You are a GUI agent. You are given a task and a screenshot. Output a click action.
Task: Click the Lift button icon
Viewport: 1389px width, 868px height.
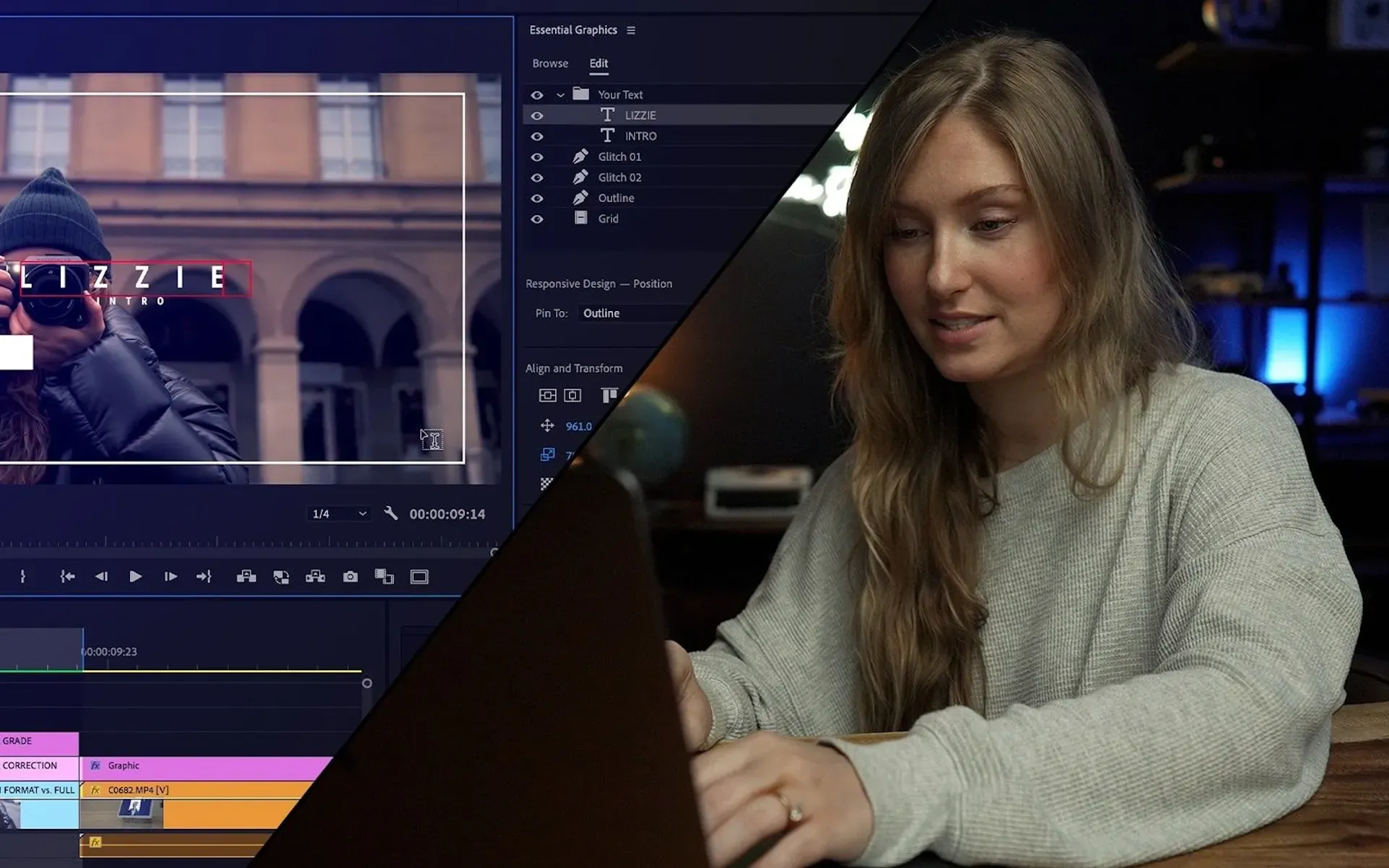[x=246, y=577]
